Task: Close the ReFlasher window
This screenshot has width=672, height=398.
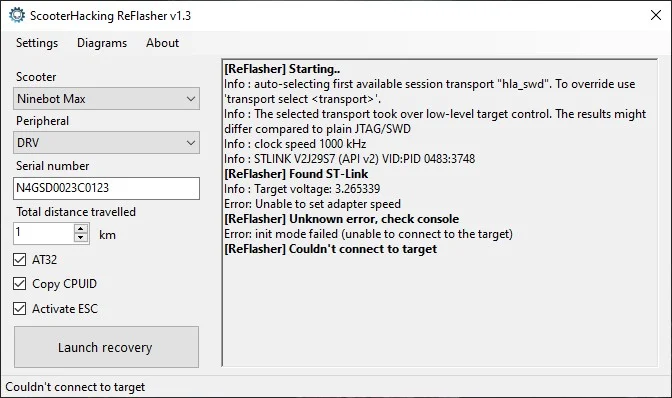Action: tap(656, 15)
